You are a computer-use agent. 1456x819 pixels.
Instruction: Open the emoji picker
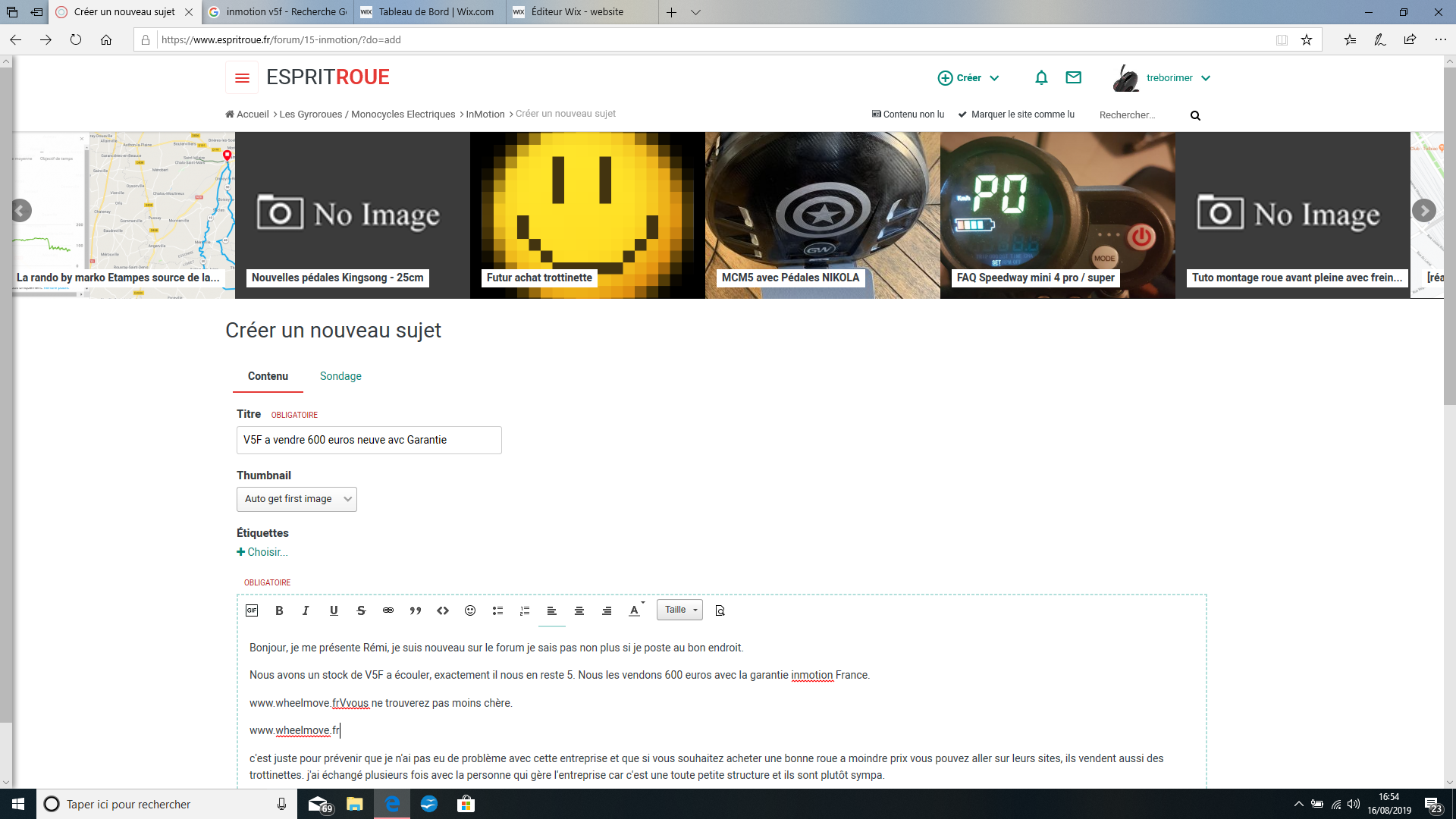click(x=470, y=610)
